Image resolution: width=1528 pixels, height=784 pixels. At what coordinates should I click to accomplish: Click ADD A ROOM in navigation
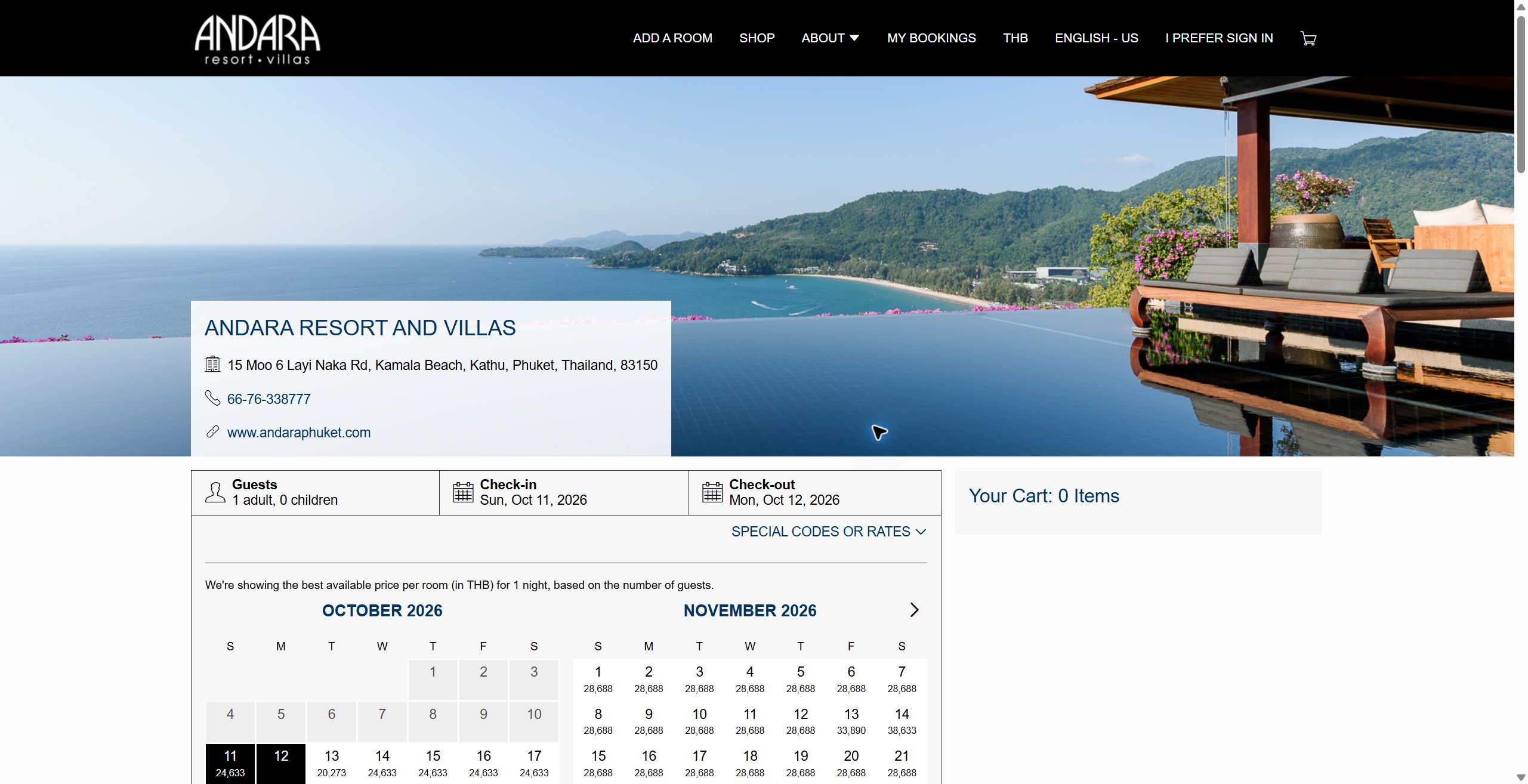point(672,38)
